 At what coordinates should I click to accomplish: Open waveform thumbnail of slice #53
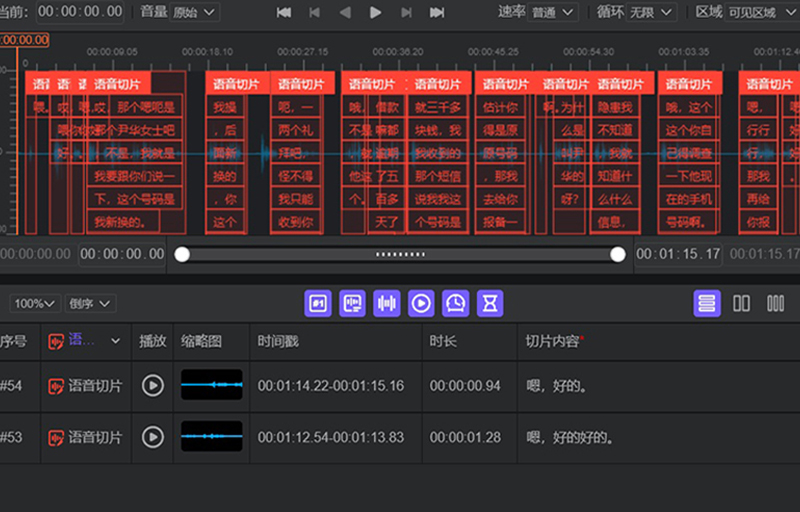click(x=212, y=436)
